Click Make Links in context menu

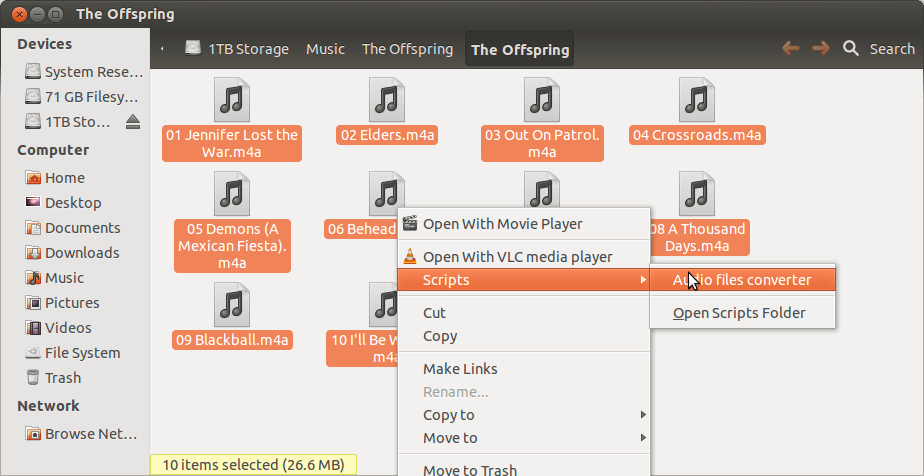pos(460,369)
